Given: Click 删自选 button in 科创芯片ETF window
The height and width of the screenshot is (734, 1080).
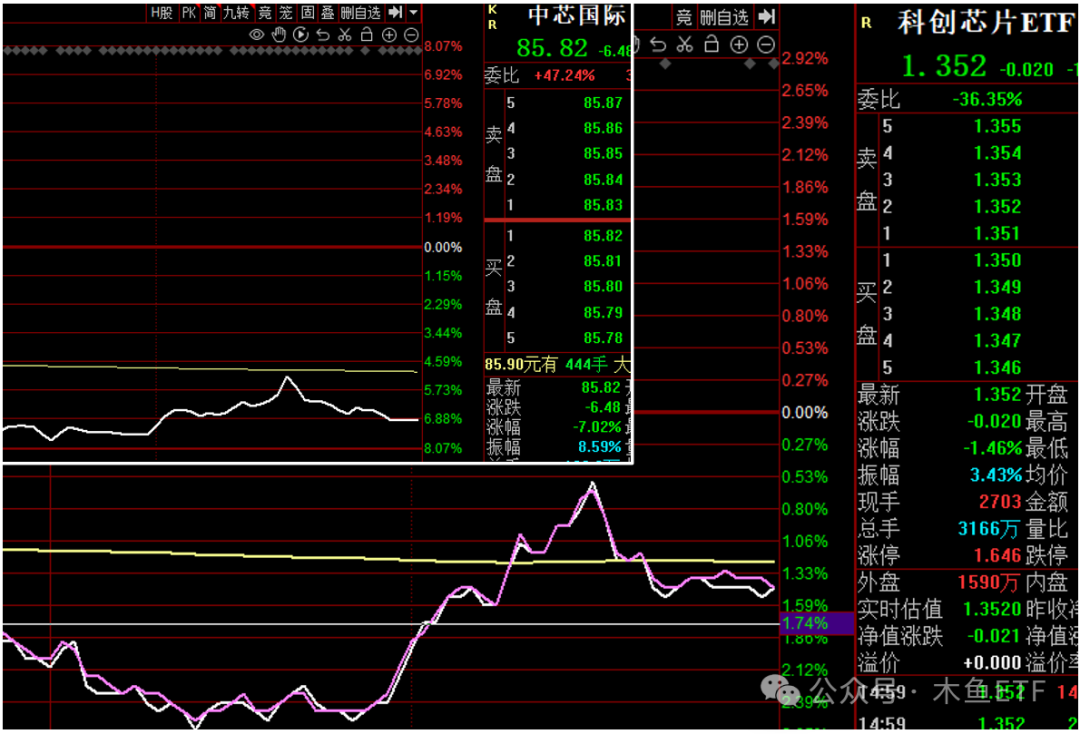Looking at the screenshot, I should click(724, 17).
